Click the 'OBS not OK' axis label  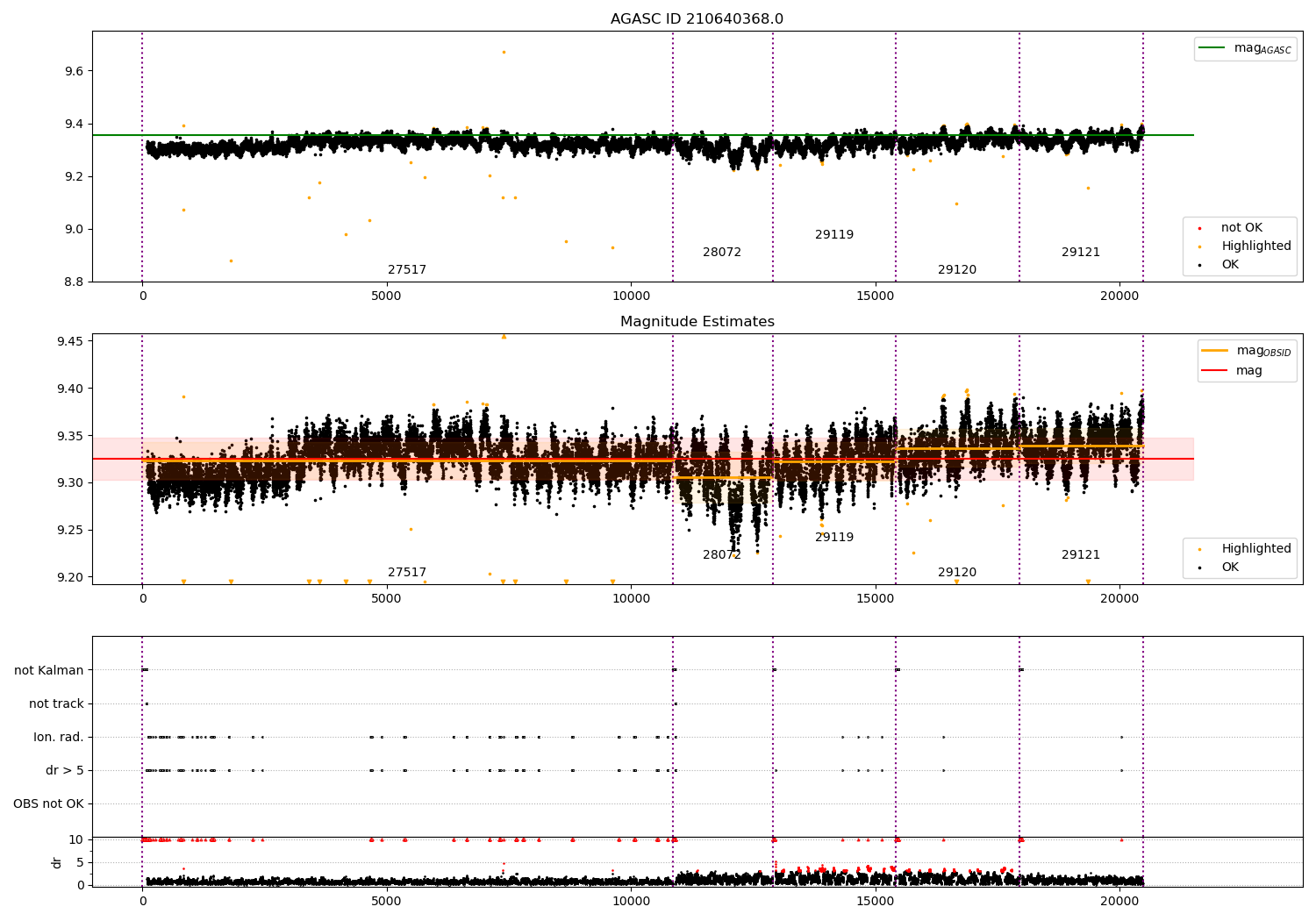point(48,804)
